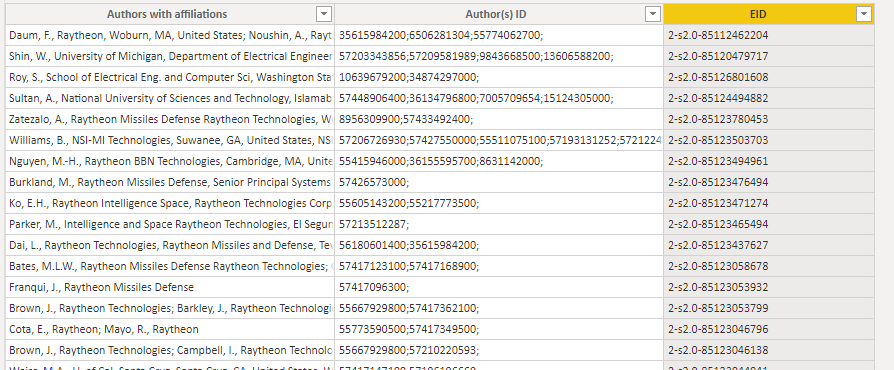Click the author ID cell 57426573000;
Viewport: 894px width, 370px height.
pyautogui.click(x=499, y=182)
